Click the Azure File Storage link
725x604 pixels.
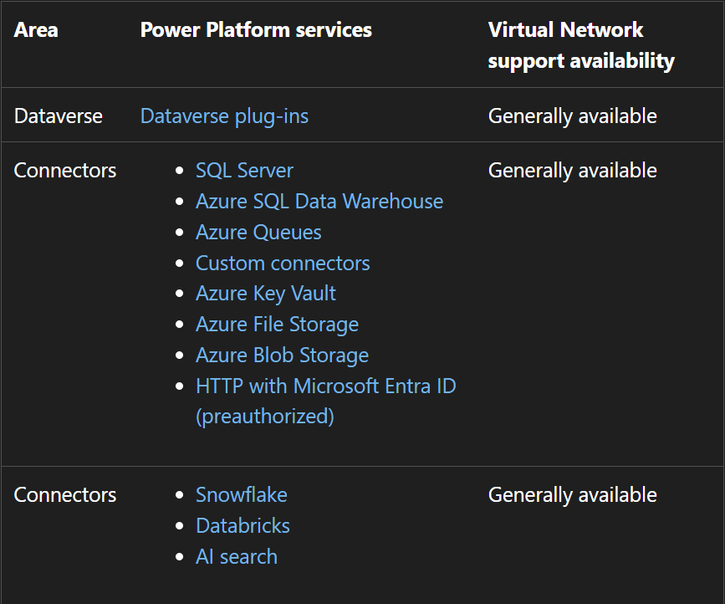[x=277, y=324]
